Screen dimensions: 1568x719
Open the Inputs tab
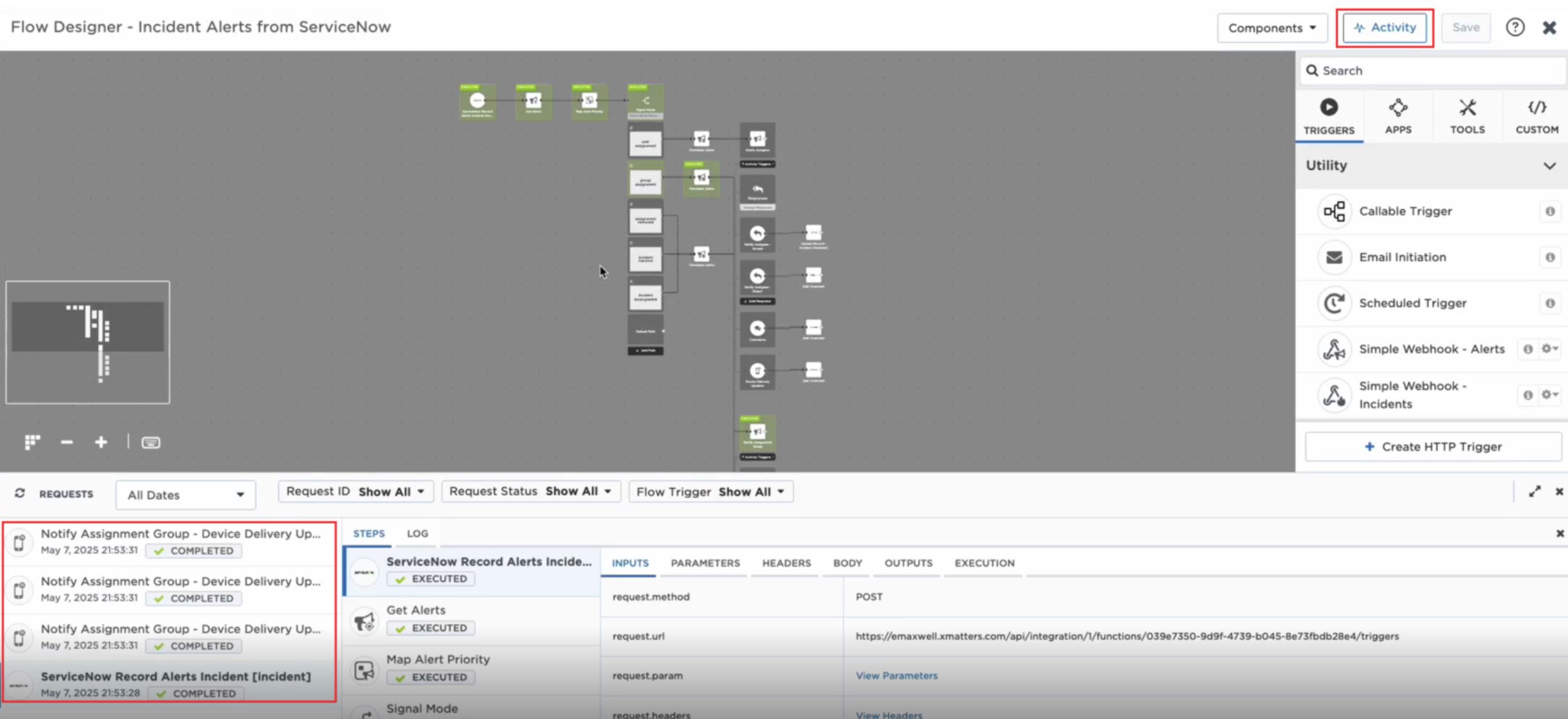pyautogui.click(x=630, y=563)
